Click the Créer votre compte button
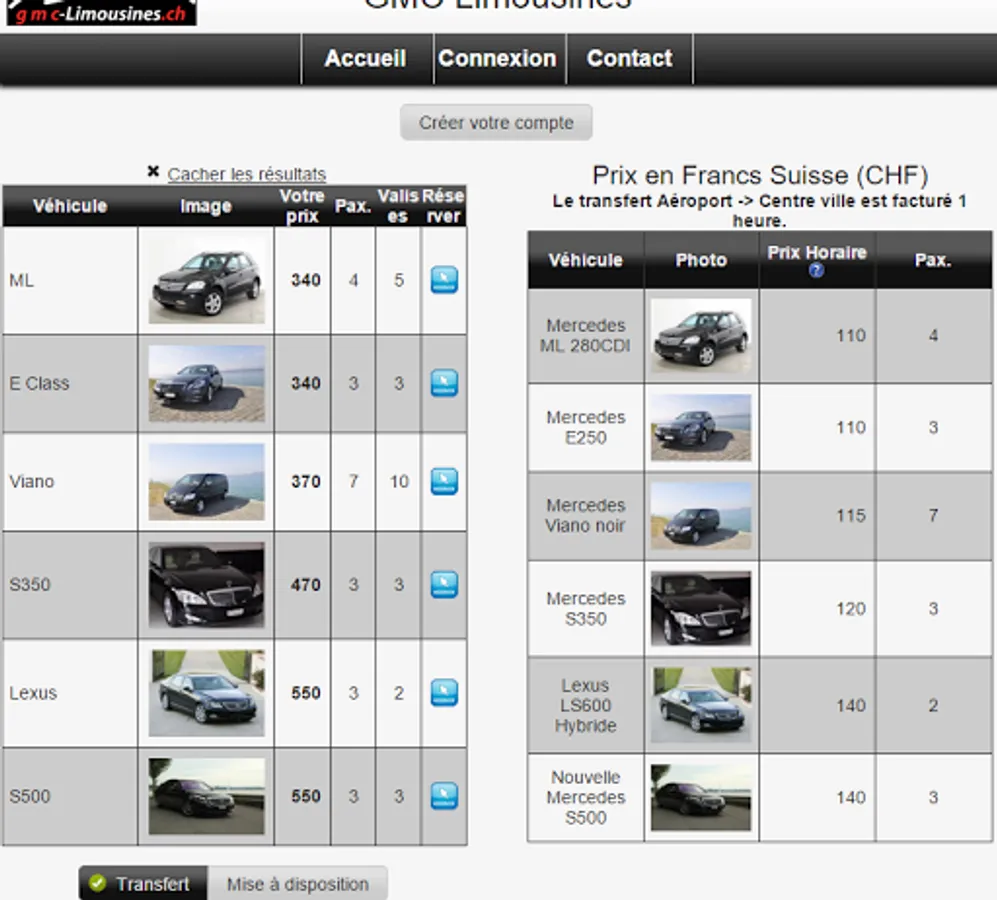Screen dimensions: 997x900 pos(496,122)
